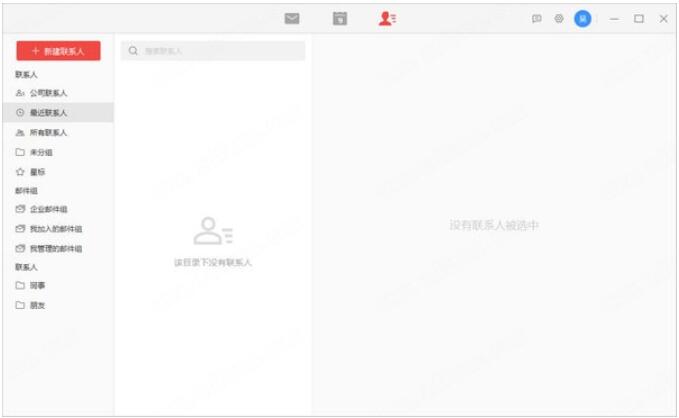The height and width of the screenshot is (418, 679).
Task: Open the message feedback icon
Action: coord(537,19)
